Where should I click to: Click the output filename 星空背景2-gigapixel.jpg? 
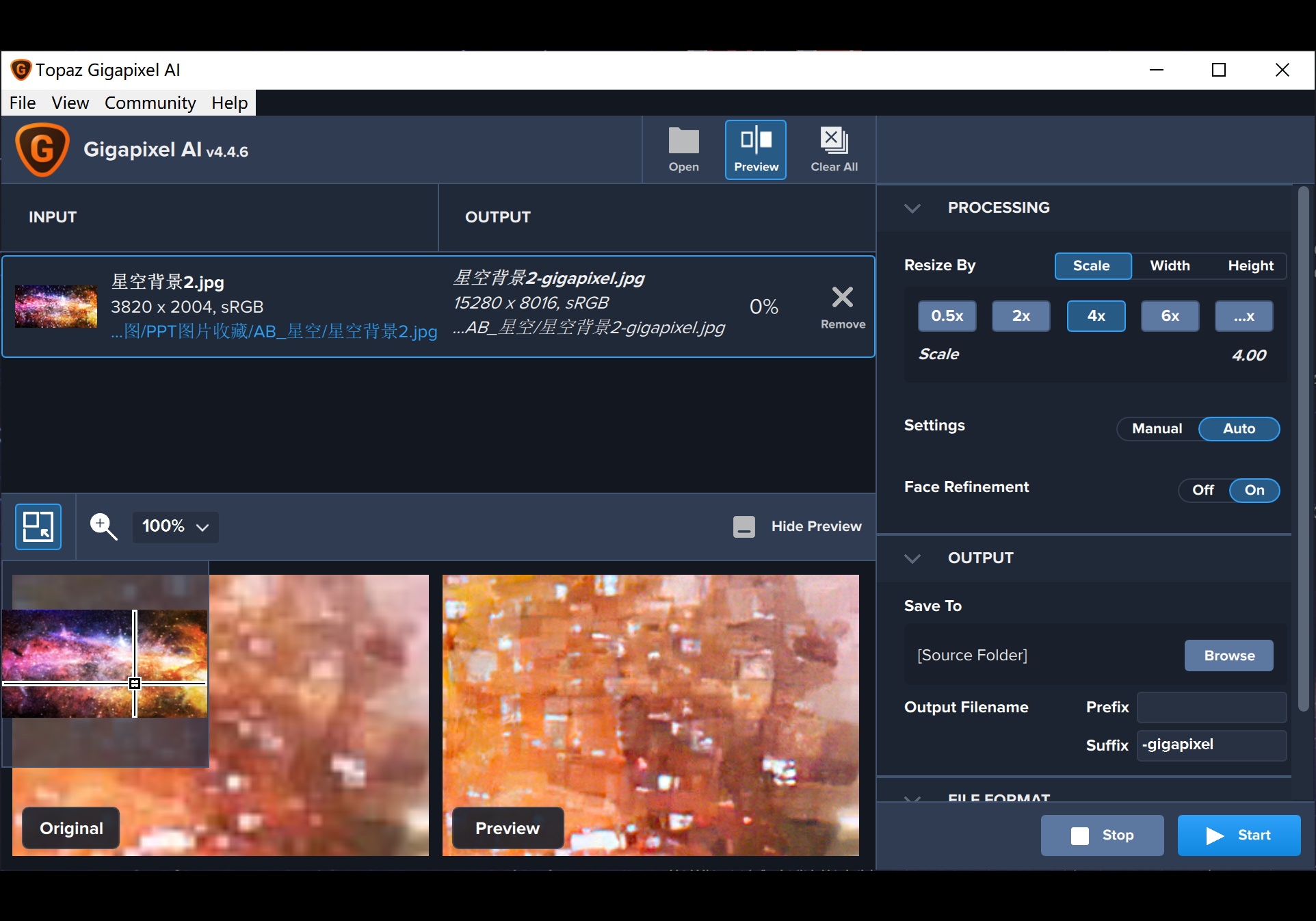coord(549,278)
